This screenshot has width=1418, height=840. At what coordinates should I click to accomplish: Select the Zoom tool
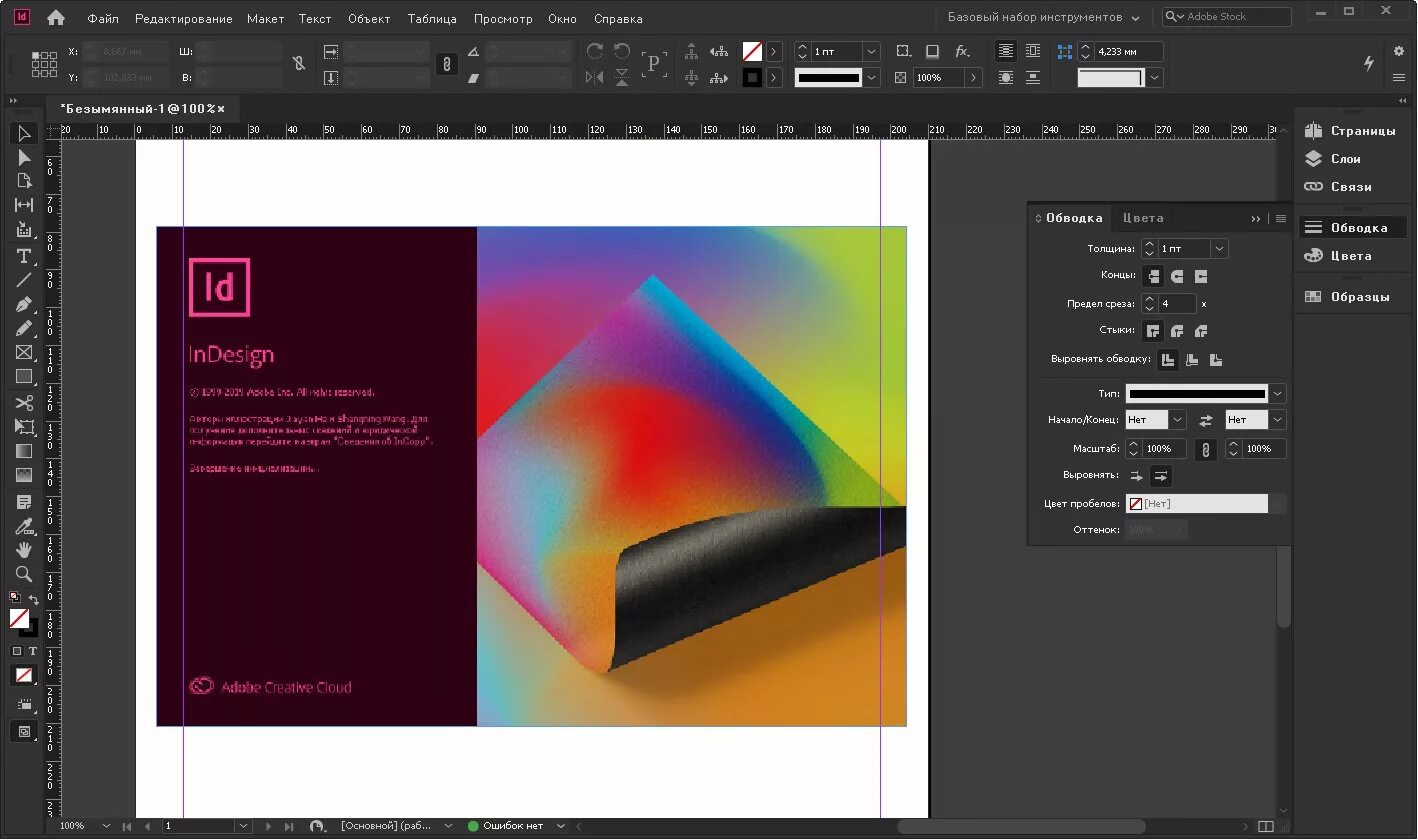tap(23, 575)
